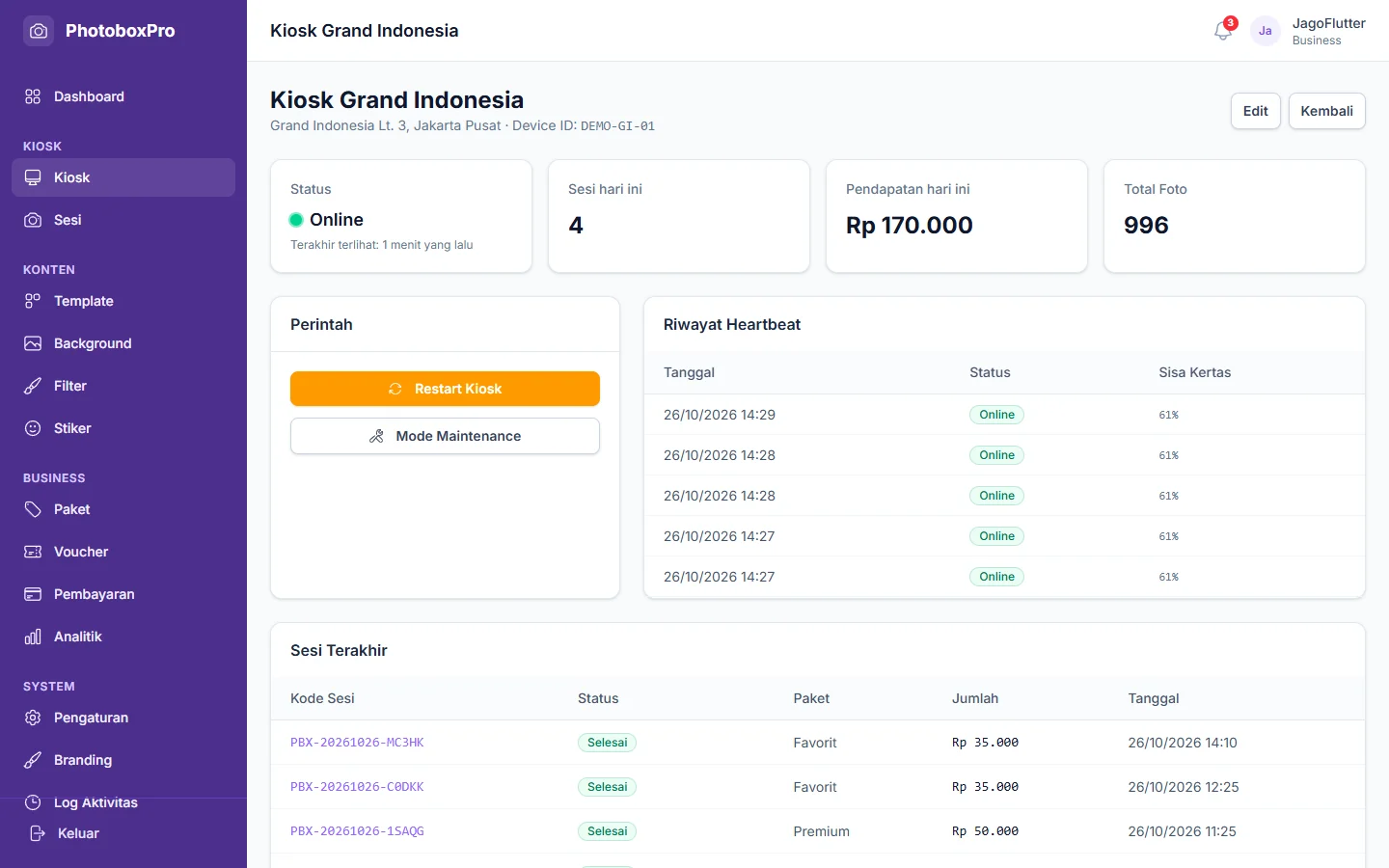Image resolution: width=1389 pixels, height=868 pixels.
Task: Click the Edit button
Action: coord(1256,111)
